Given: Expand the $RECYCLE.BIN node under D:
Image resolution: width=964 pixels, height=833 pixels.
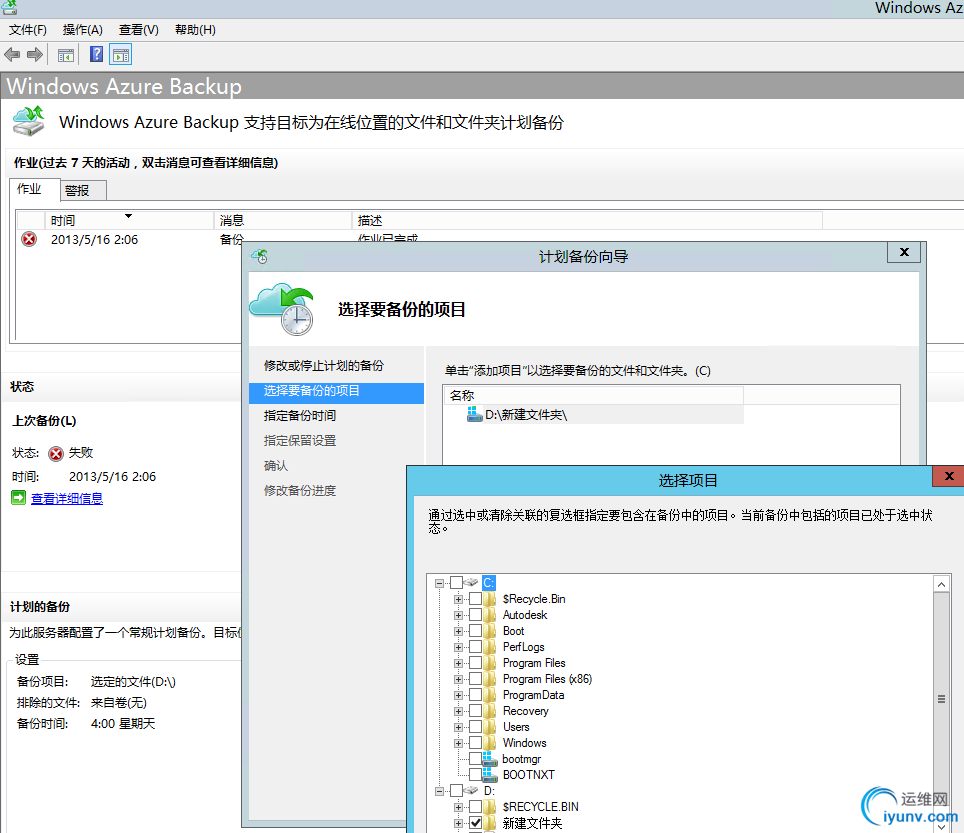Looking at the screenshot, I should [458, 807].
